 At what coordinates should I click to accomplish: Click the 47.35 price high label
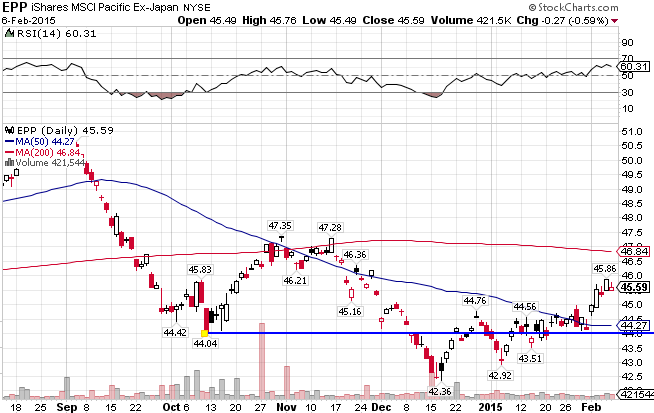280,226
